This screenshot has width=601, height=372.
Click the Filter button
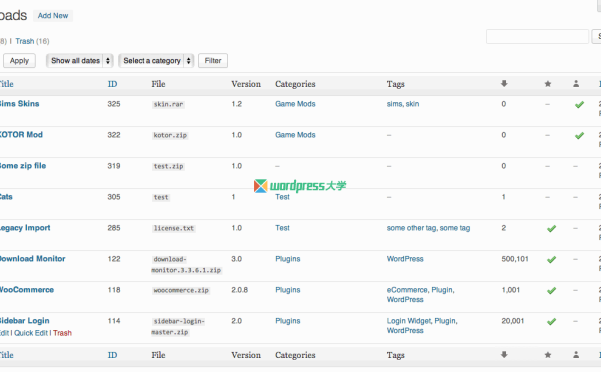(213, 61)
